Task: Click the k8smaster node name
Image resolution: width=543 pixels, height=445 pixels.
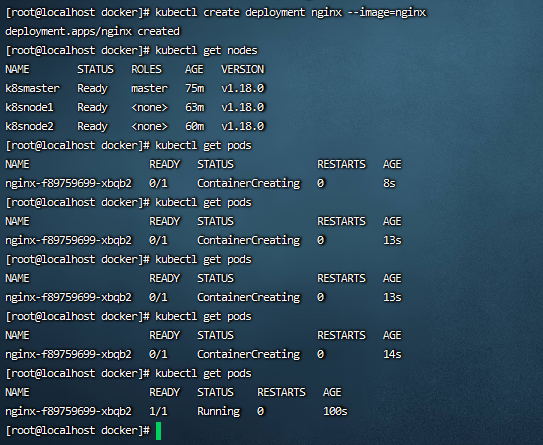Action: pos(33,88)
